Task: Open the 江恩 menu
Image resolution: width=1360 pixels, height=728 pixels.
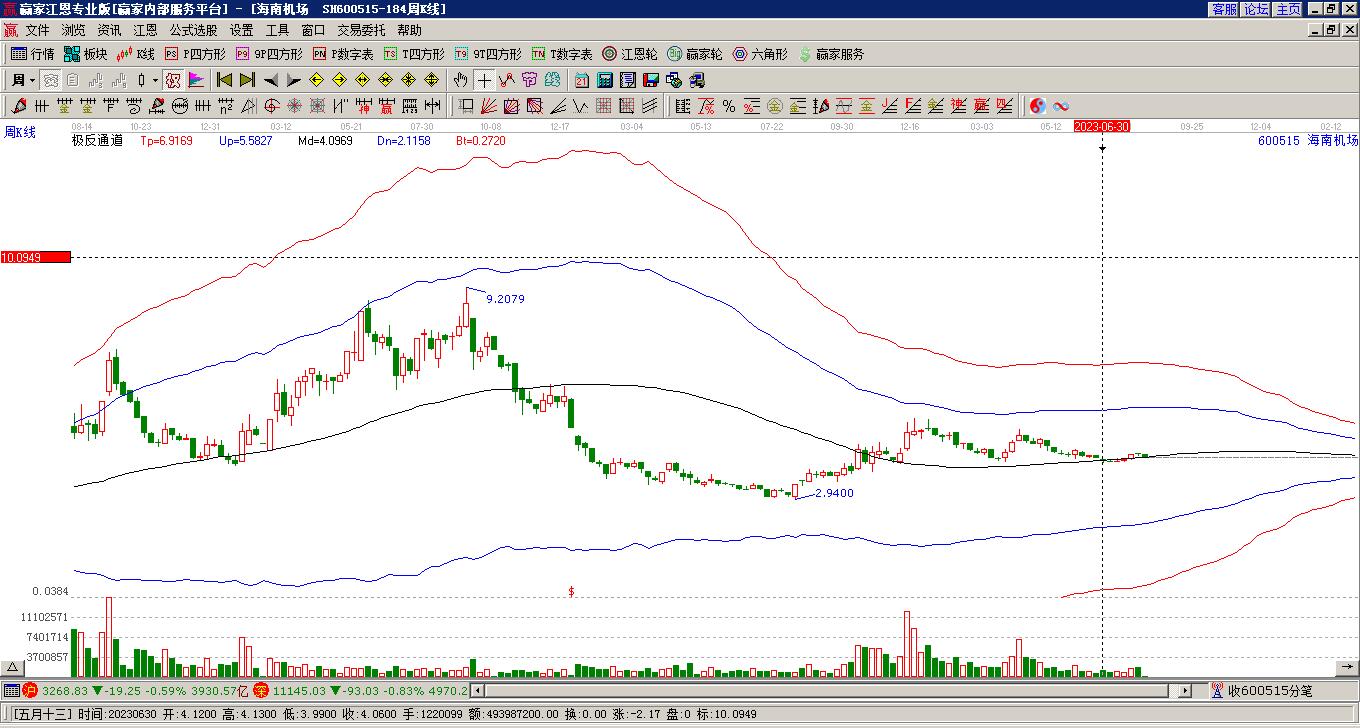Action: tap(145, 30)
